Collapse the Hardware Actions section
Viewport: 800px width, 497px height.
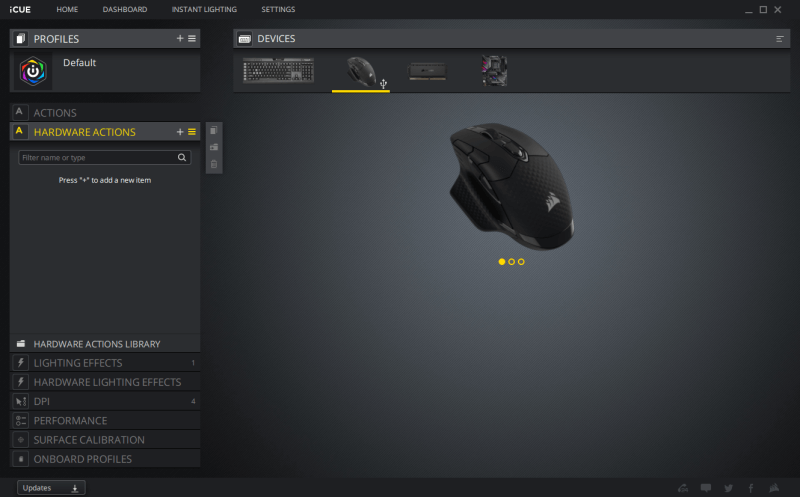105,132
